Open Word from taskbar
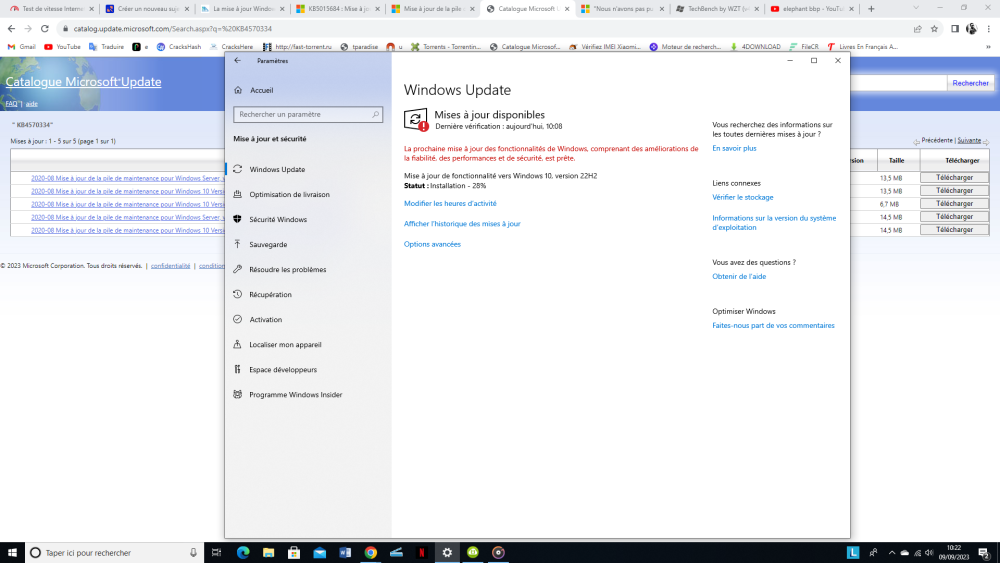 click(345, 553)
